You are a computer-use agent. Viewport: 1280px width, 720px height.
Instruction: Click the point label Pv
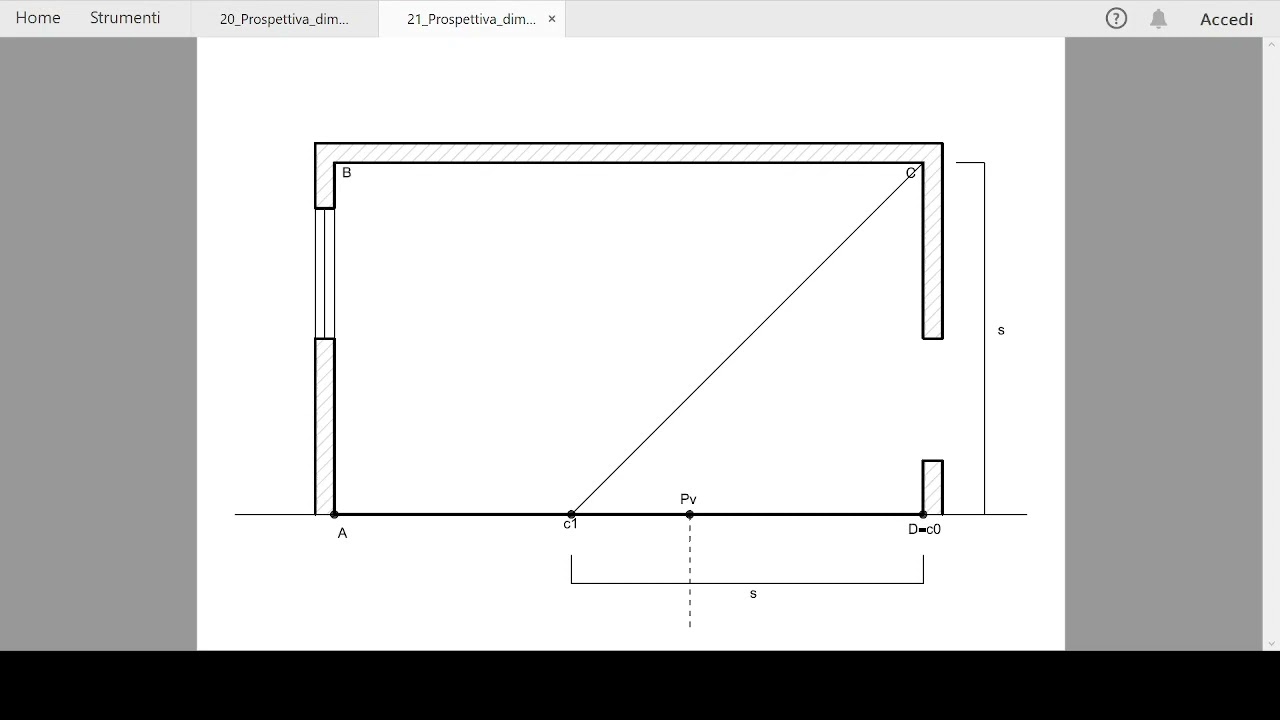point(688,499)
